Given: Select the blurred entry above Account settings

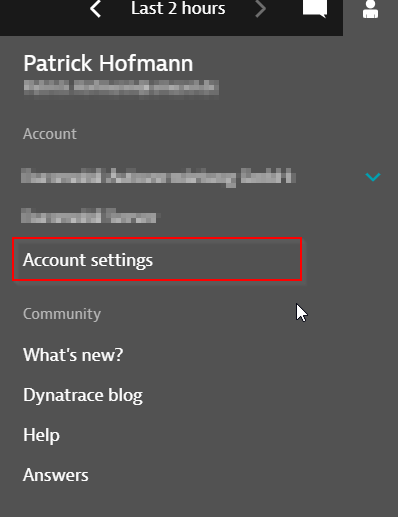Looking at the screenshot, I should [89, 216].
